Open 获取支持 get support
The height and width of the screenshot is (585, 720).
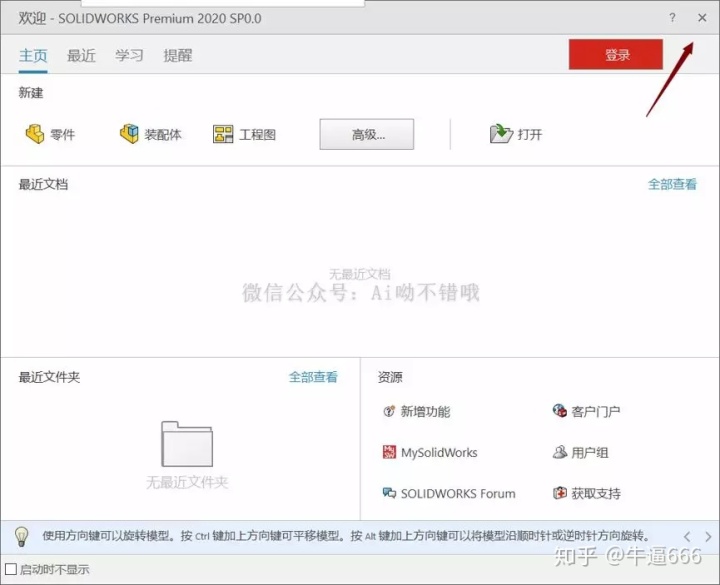[x=586, y=494]
